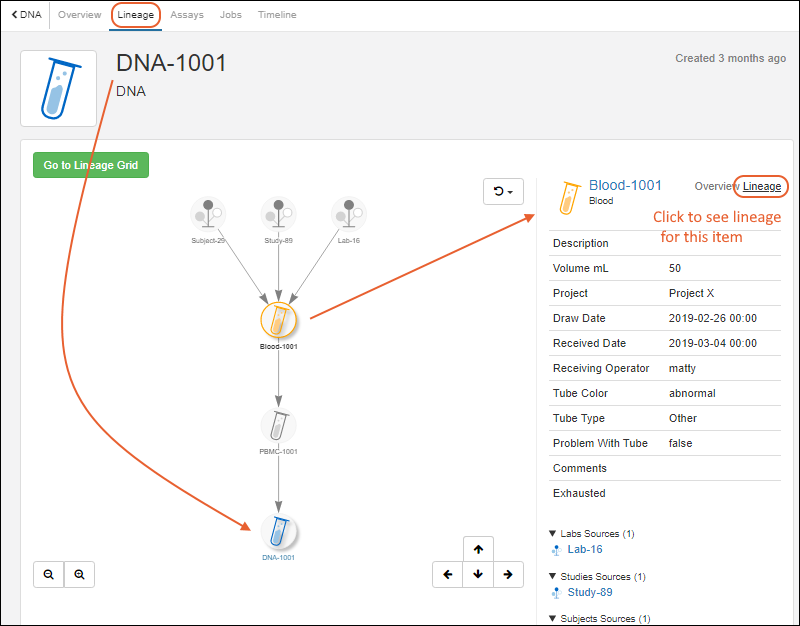Select the Study-89 node in lineage graph
This screenshot has height=626, width=800.
click(x=278, y=214)
